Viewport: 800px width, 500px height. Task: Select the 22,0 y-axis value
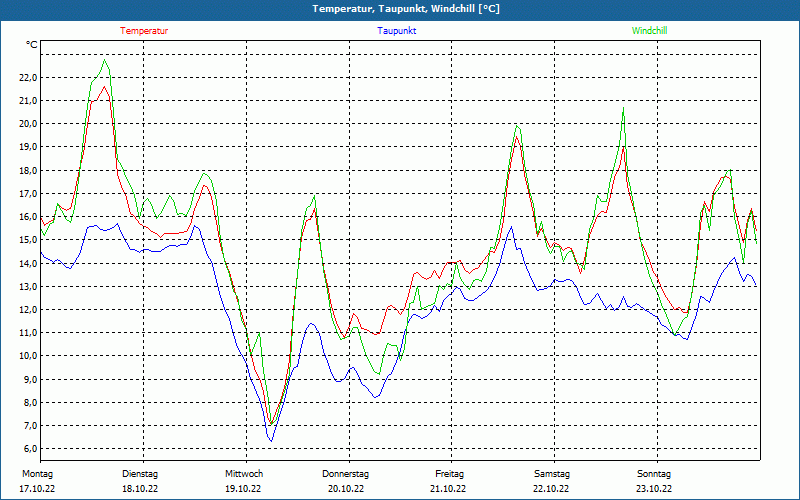[x=29, y=78]
